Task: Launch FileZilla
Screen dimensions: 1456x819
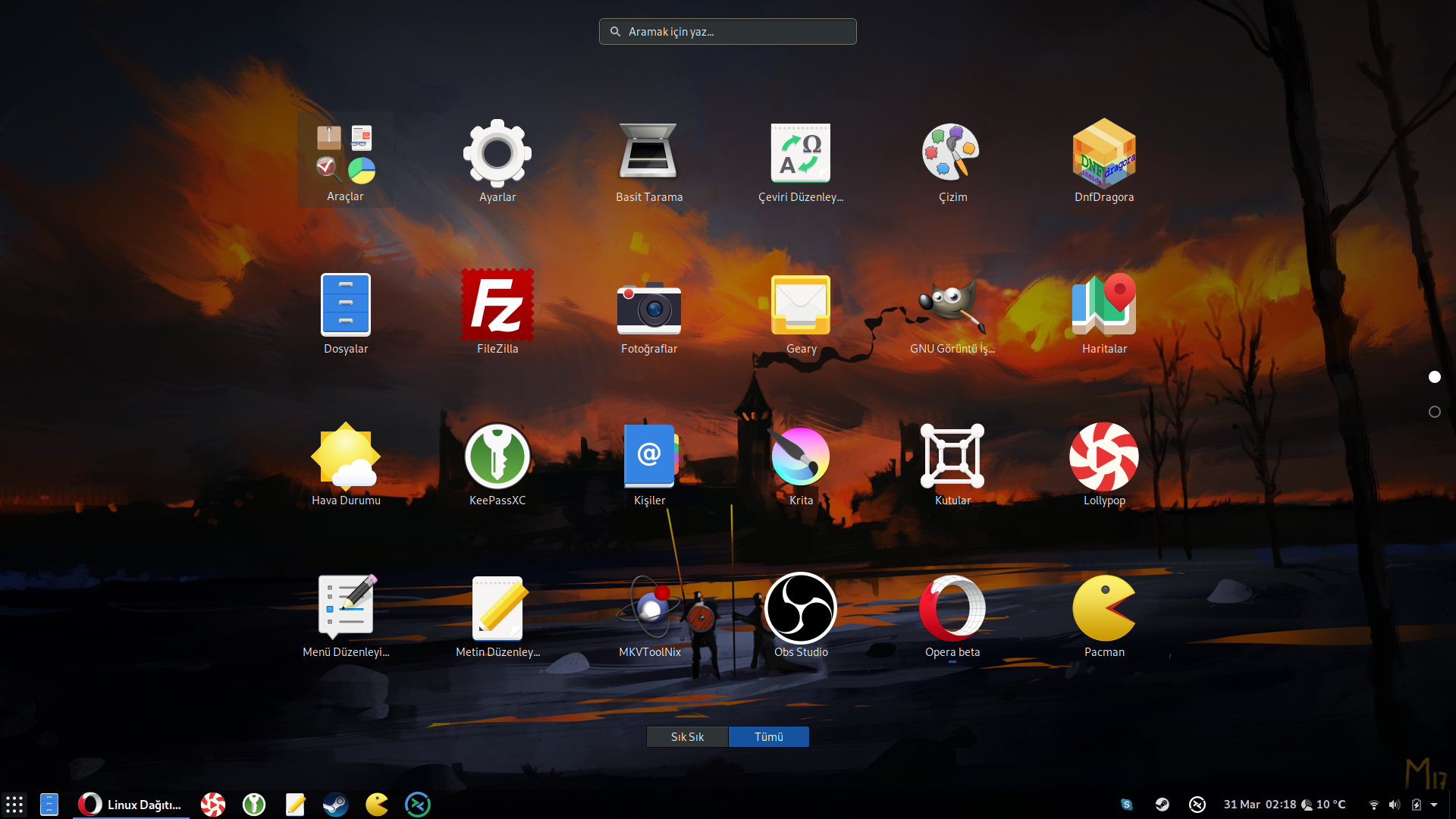Action: pos(497,312)
